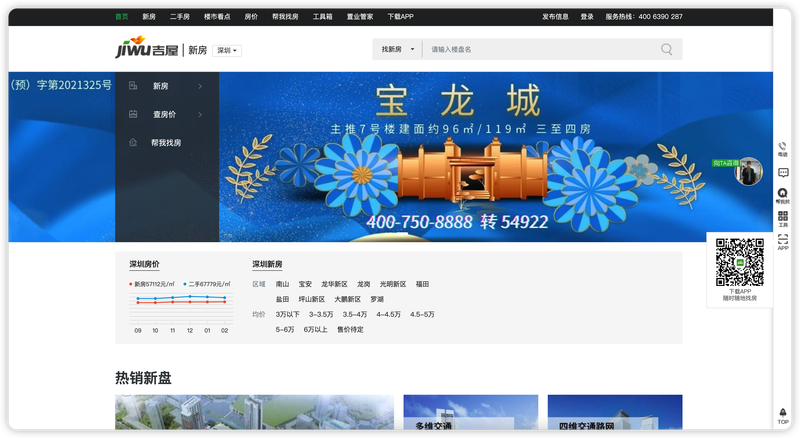Select 二手房 in the top navigation

click(180, 16)
